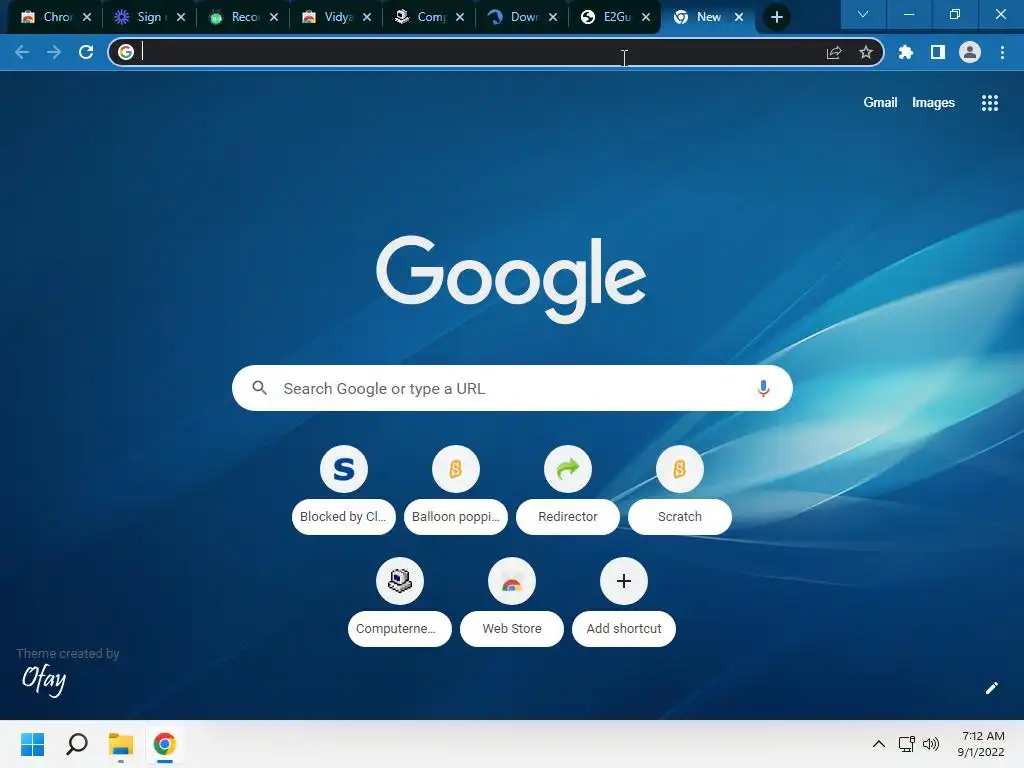1024x768 pixels.
Task: Go forward with the forward arrow
Action: tap(54, 52)
